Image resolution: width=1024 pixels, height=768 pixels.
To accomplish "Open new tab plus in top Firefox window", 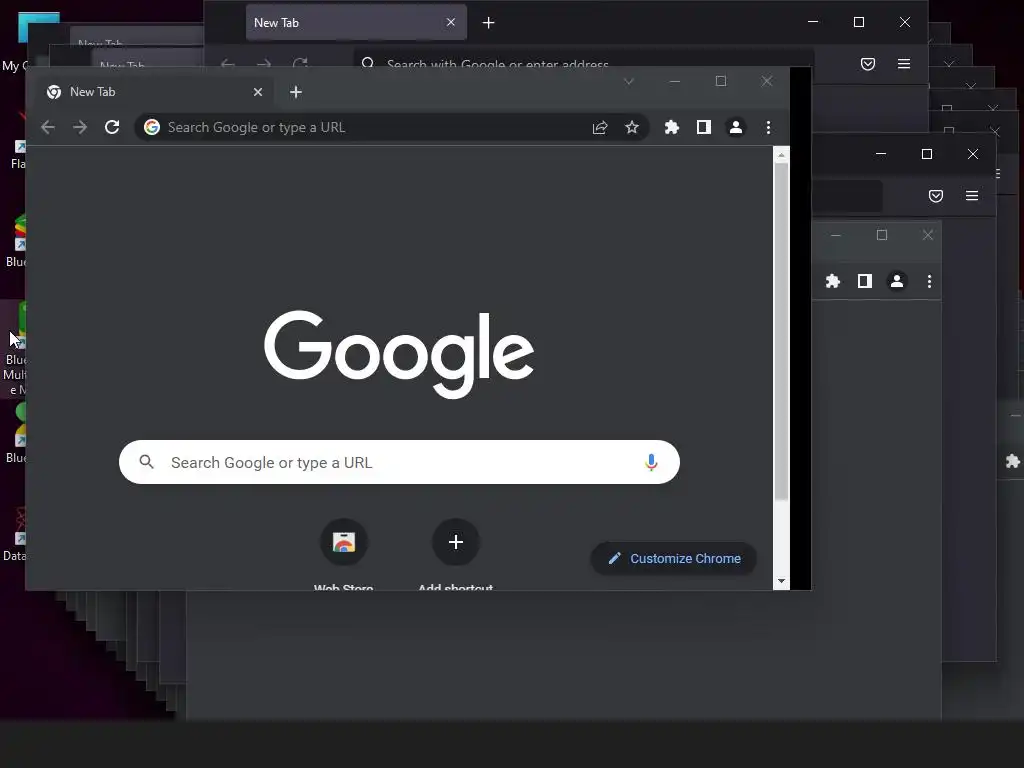I will coord(488,23).
